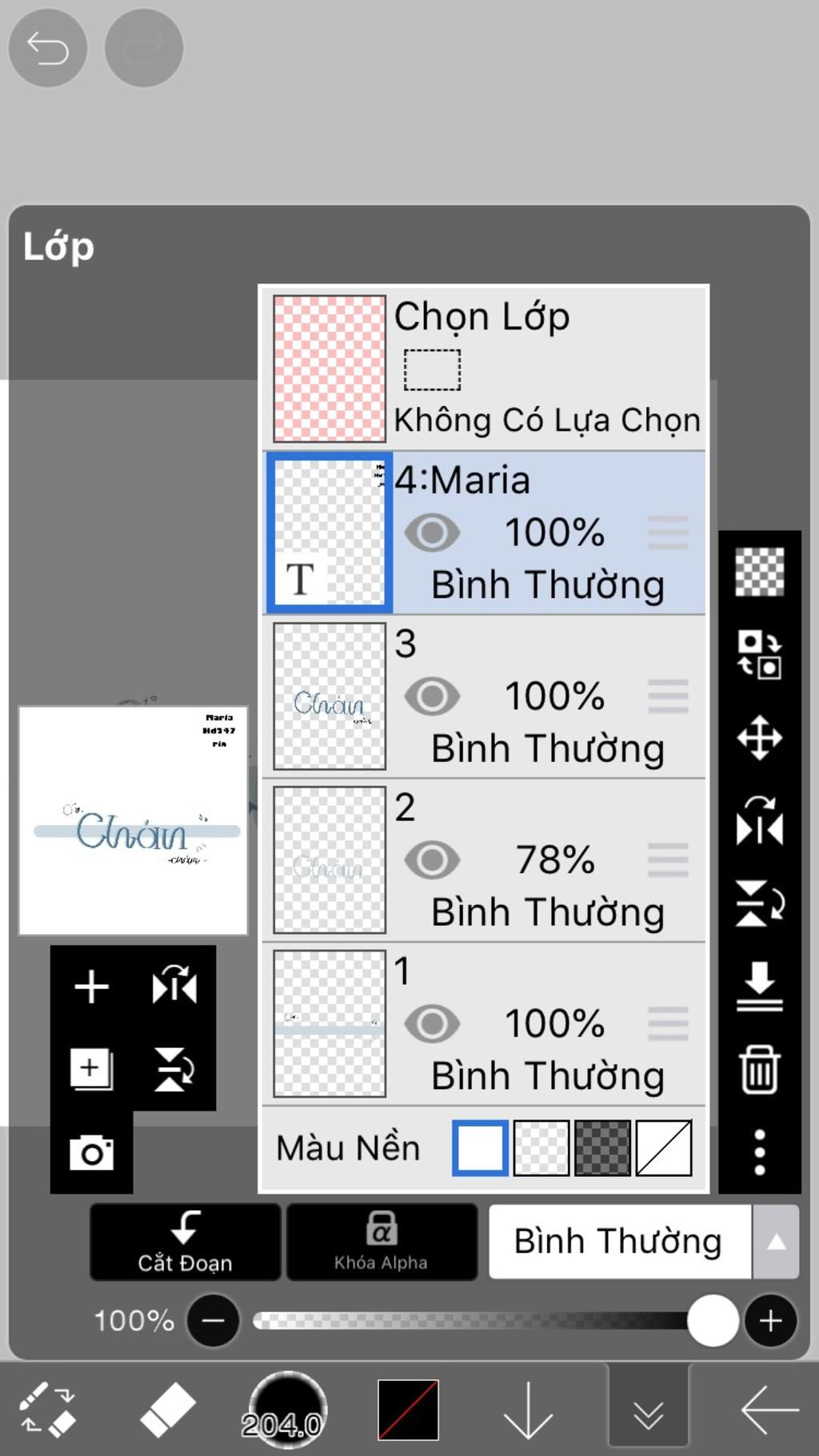Add new layer with plus icon
Image resolution: width=819 pixels, height=1456 pixels.
pyautogui.click(x=91, y=987)
